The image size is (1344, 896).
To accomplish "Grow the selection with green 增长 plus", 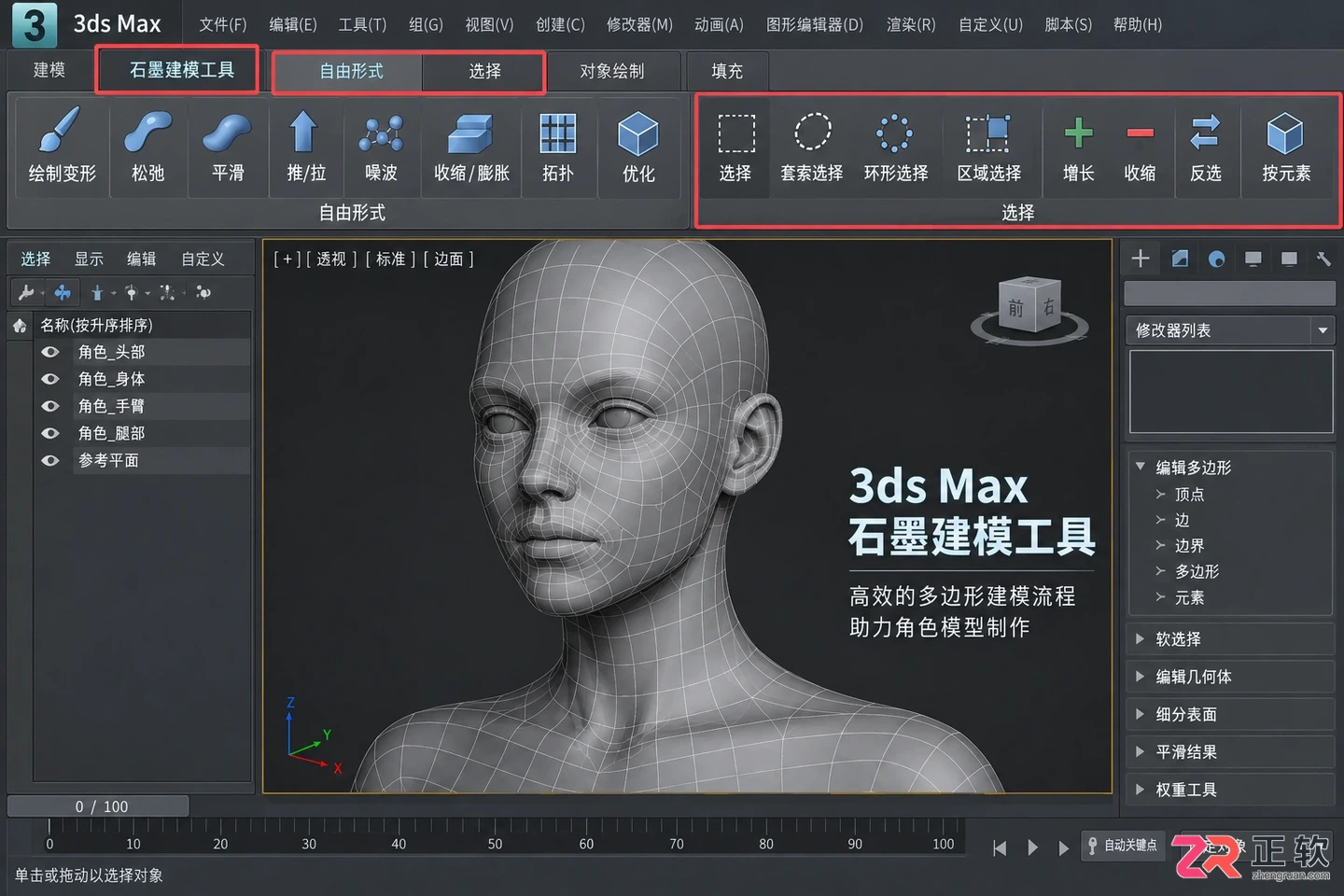I will click(1079, 146).
